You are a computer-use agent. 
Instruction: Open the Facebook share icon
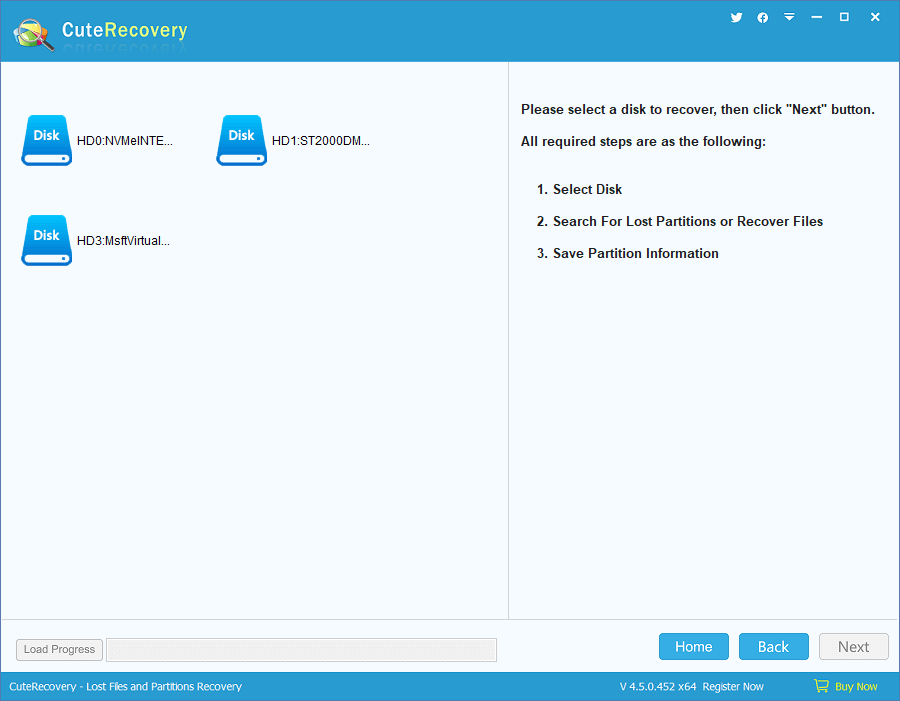click(762, 18)
